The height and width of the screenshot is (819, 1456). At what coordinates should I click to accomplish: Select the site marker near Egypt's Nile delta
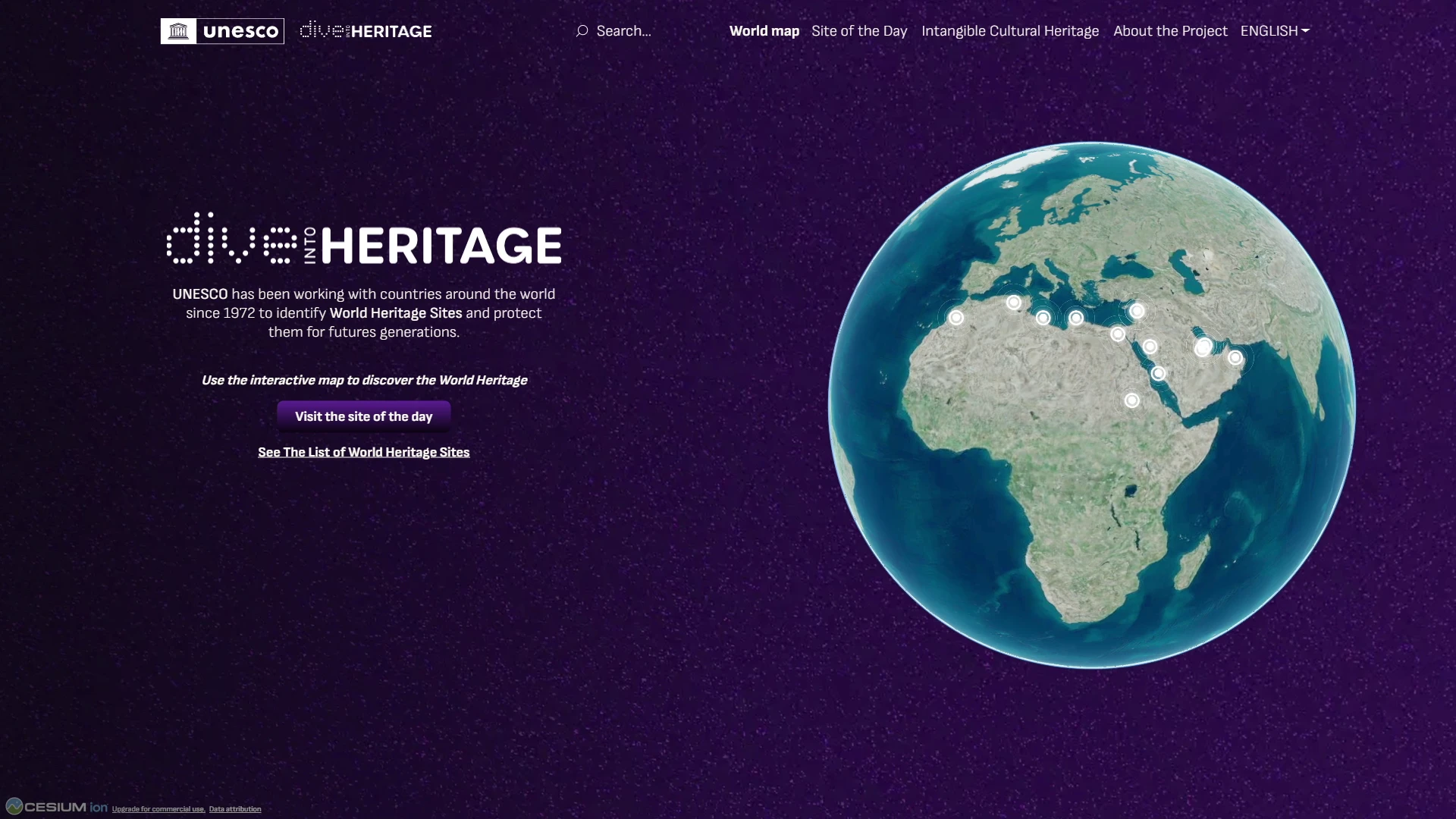coord(1118,334)
